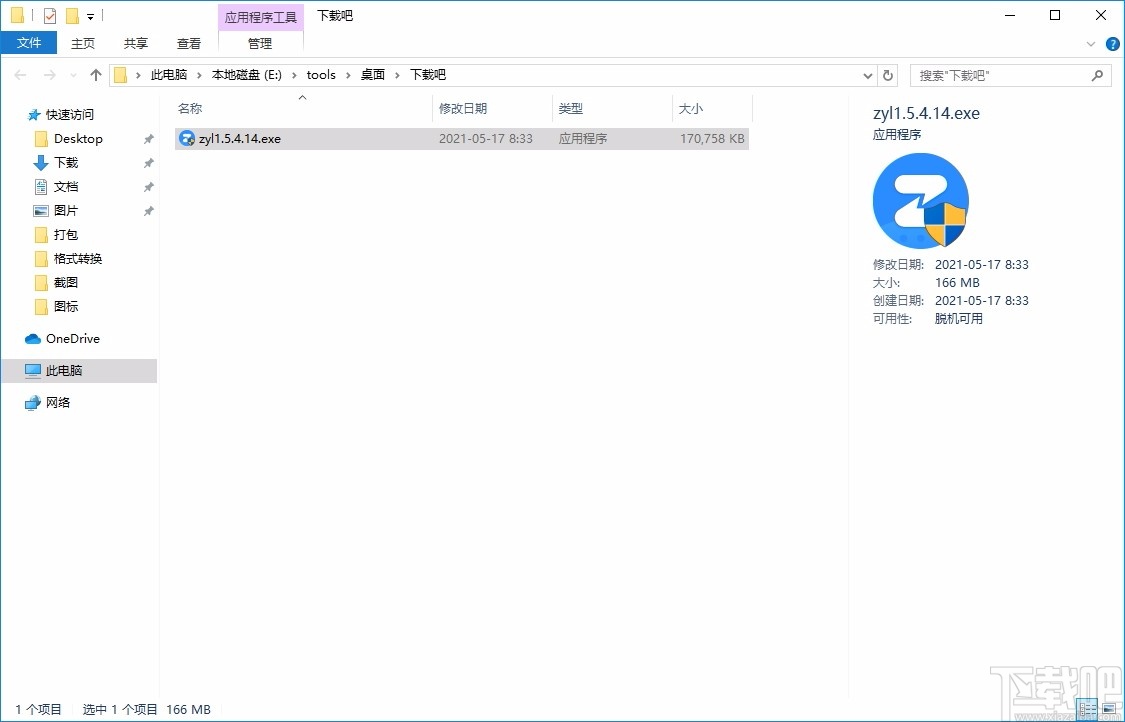Select zyl1.5.4.14.exe by its application icon
This screenshot has width=1125, height=722.
point(187,138)
